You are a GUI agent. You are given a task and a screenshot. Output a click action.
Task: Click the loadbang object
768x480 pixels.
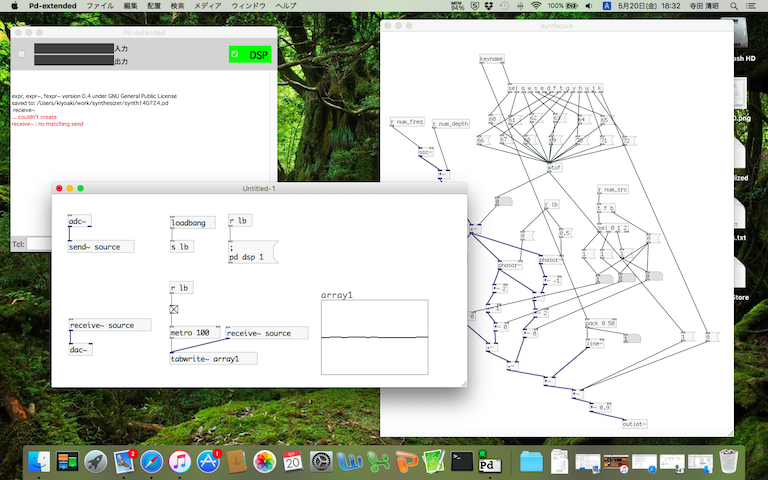[192, 223]
